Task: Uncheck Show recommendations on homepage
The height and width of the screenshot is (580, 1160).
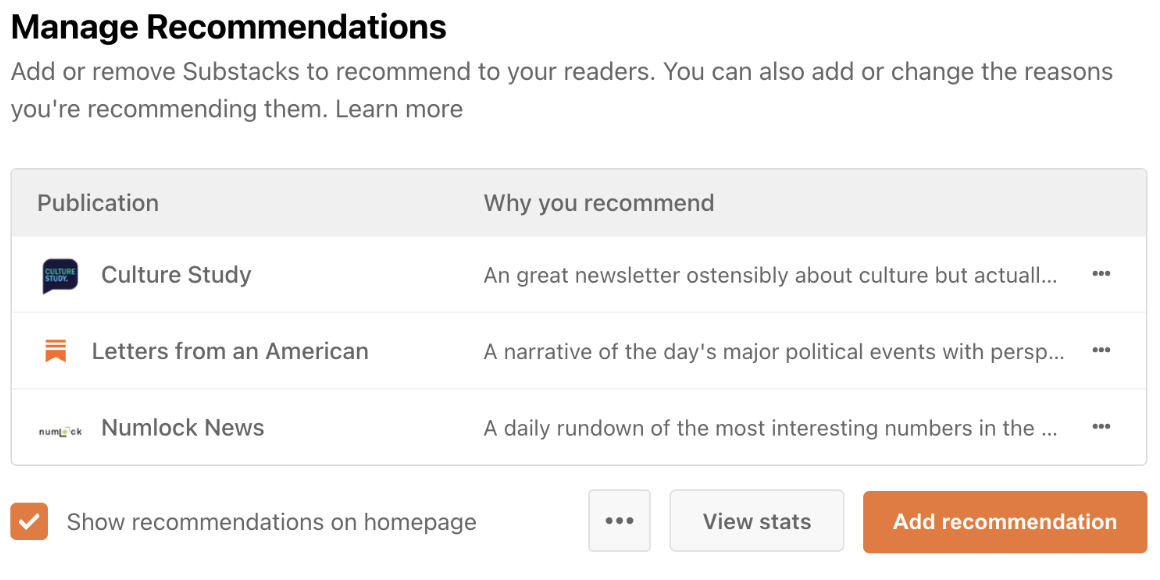Action: tap(30, 522)
